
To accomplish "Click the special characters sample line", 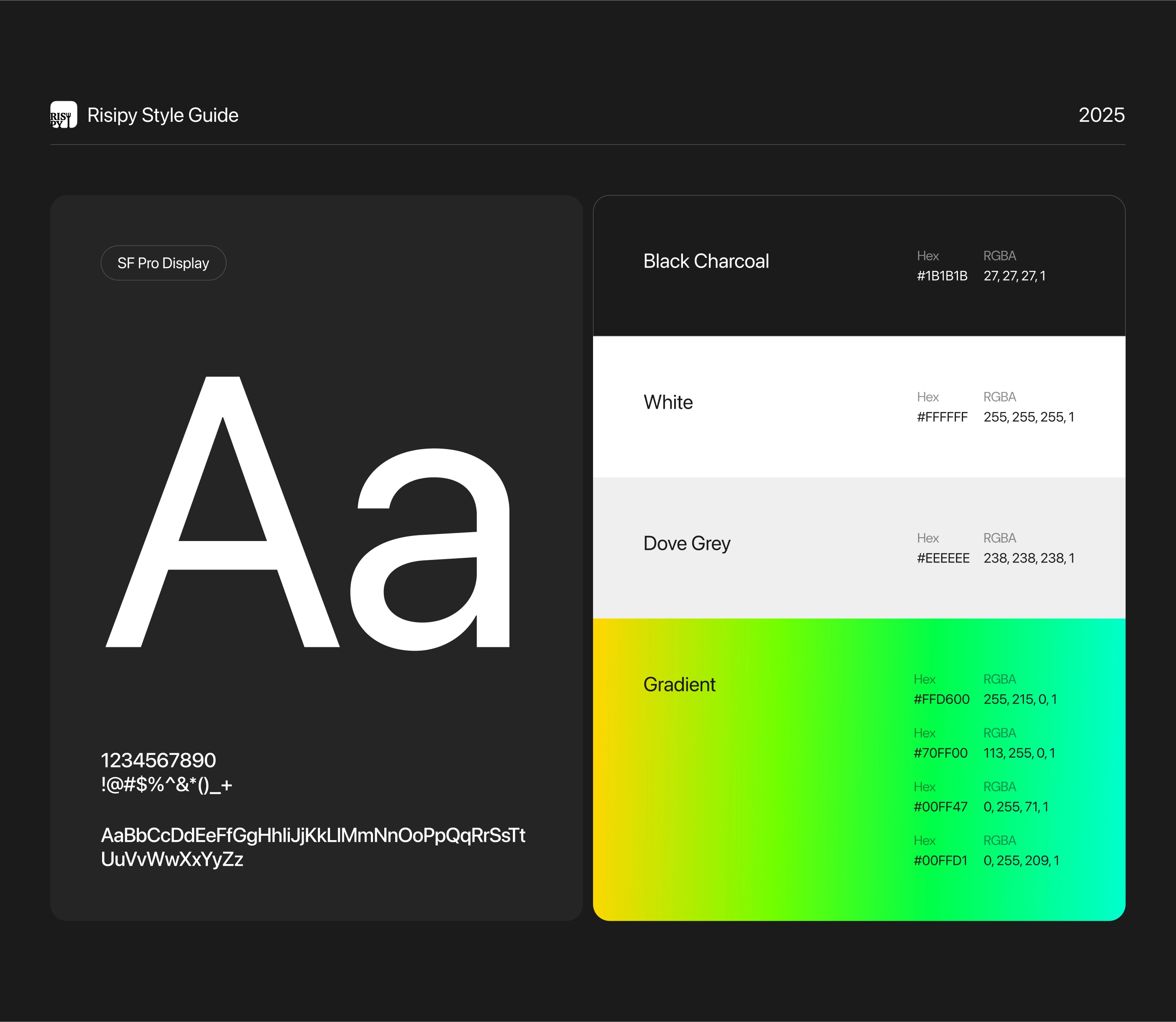I will pos(167,786).
